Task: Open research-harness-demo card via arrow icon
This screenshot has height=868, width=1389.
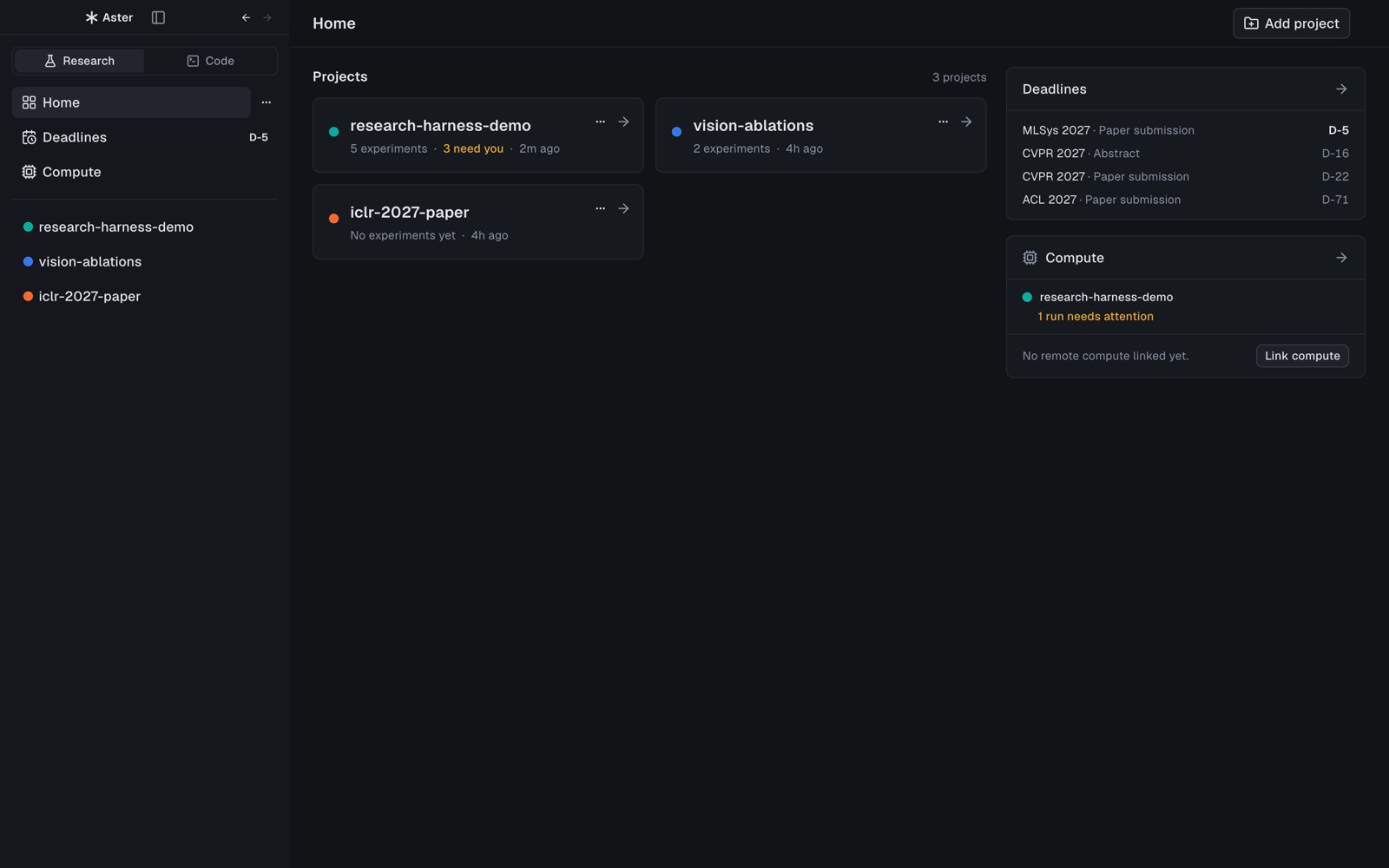Action: [x=623, y=122]
